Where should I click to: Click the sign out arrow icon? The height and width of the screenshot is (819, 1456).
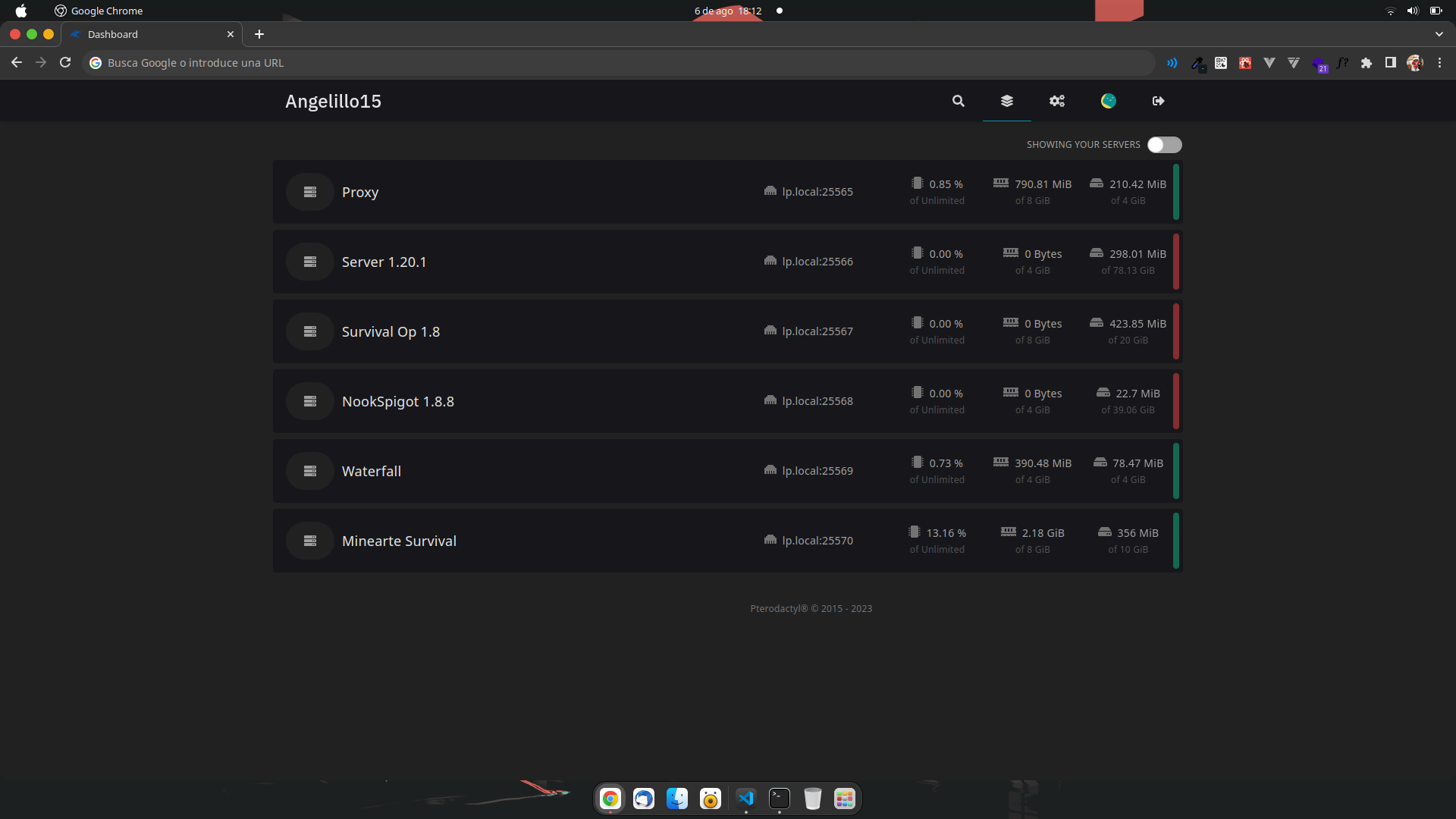[1159, 101]
